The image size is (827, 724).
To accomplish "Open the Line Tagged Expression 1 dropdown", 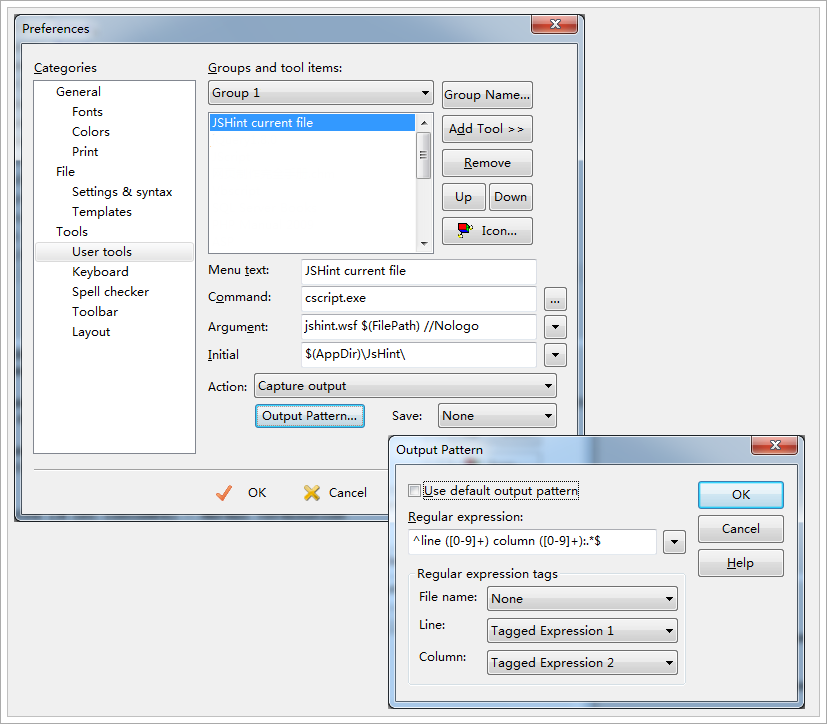I will 582,631.
